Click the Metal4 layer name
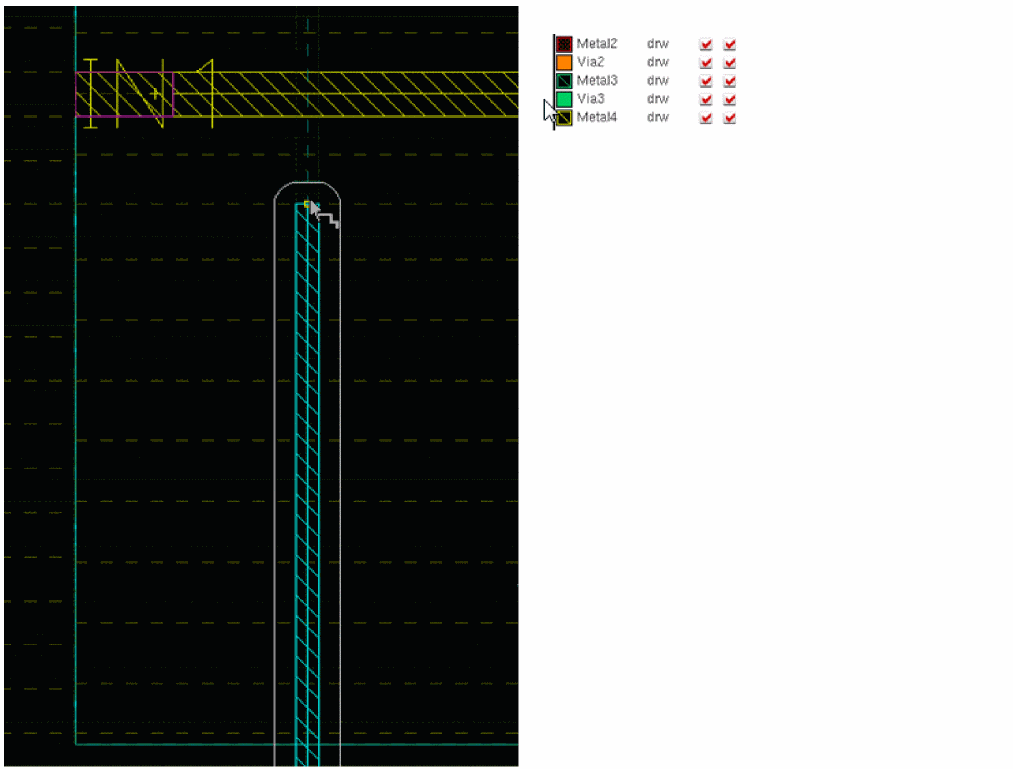The width and height of the screenshot is (1013, 769). coord(597,118)
